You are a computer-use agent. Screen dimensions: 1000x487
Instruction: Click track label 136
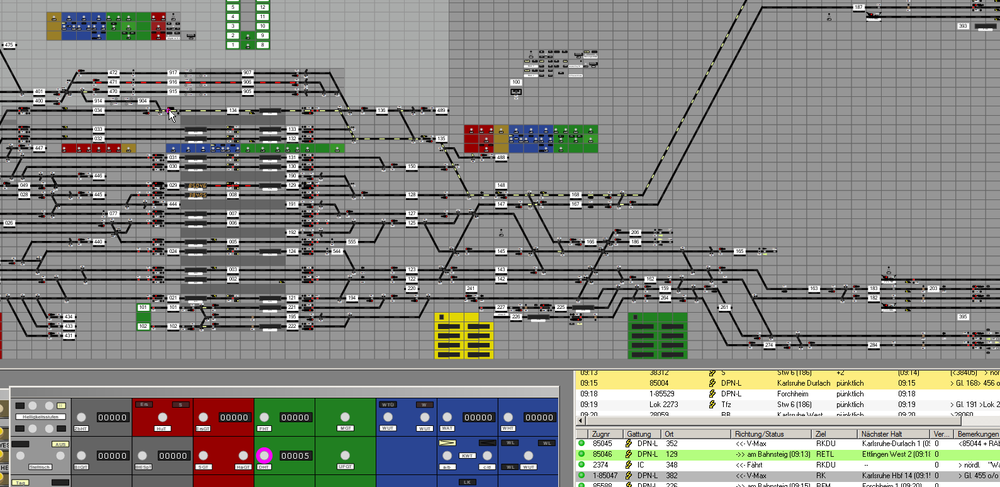tap(381, 110)
